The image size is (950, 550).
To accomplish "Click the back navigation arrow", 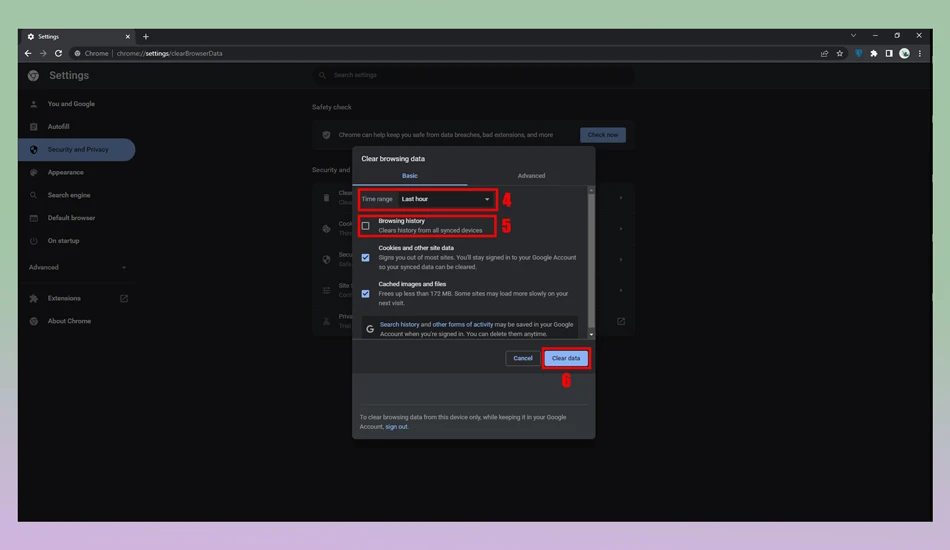I will coord(28,53).
